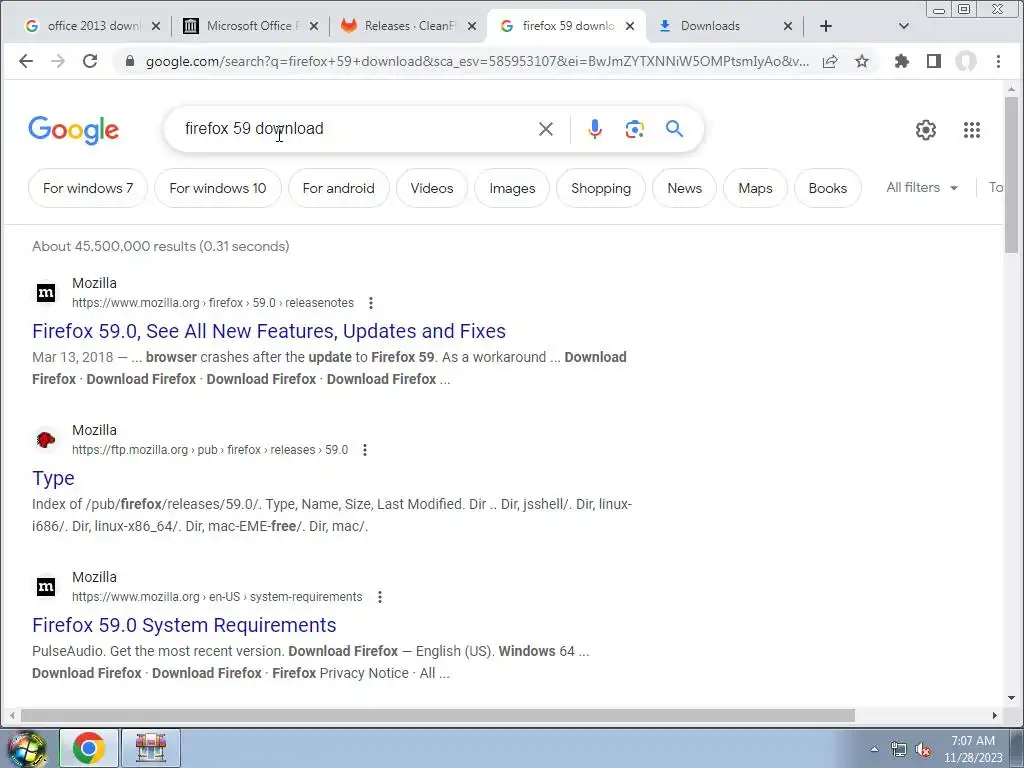Search by image with Google Lens
This screenshot has height=768, width=1024.
(x=634, y=129)
